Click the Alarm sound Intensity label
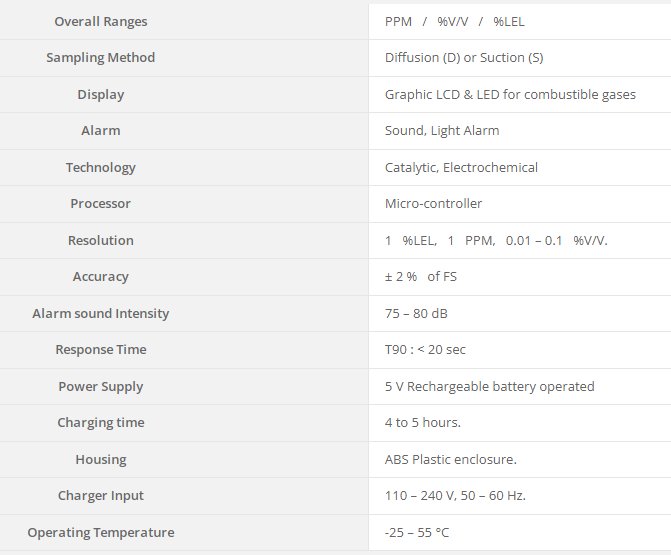 click(101, 313)
